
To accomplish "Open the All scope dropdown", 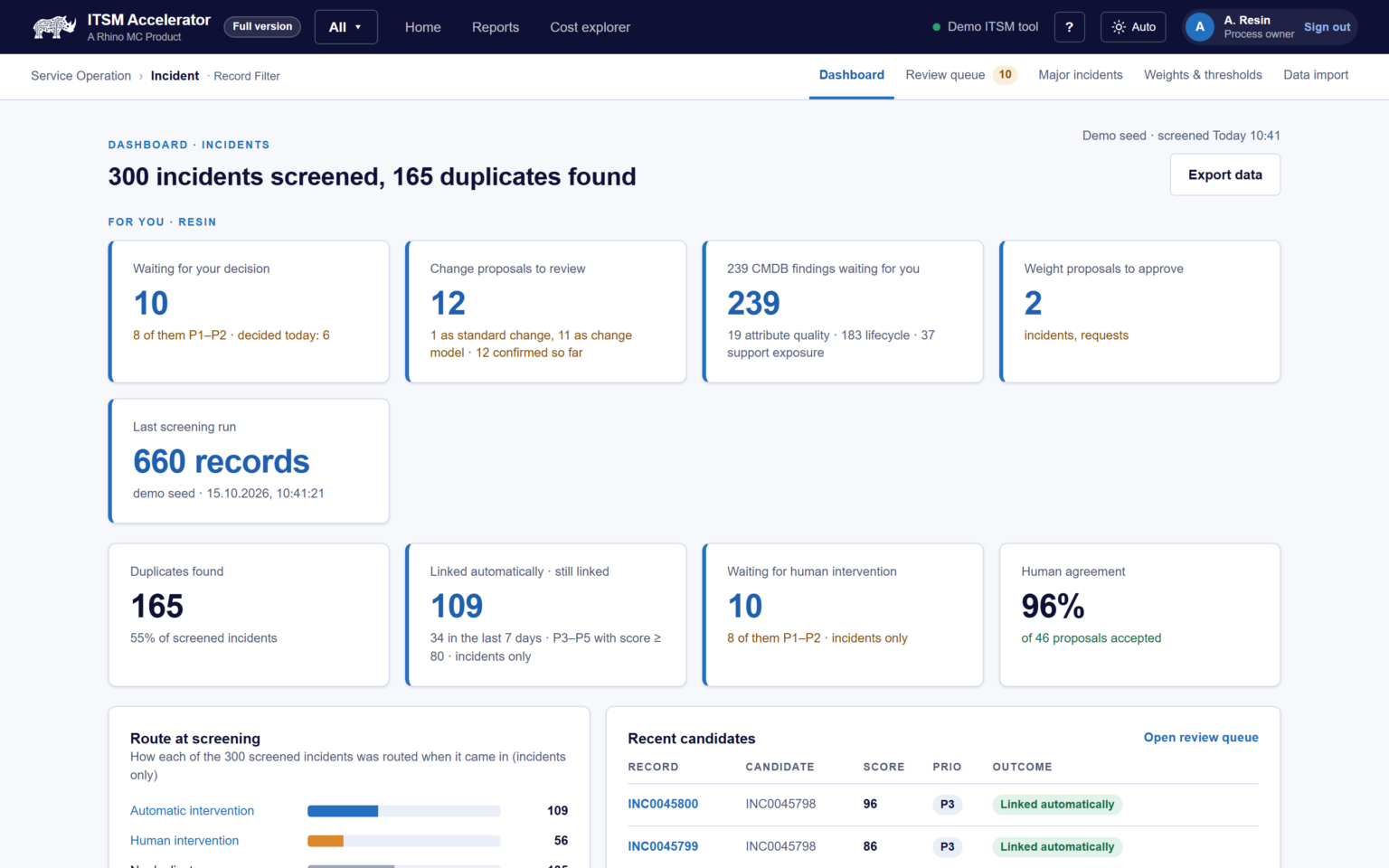I will pos(345,27).
